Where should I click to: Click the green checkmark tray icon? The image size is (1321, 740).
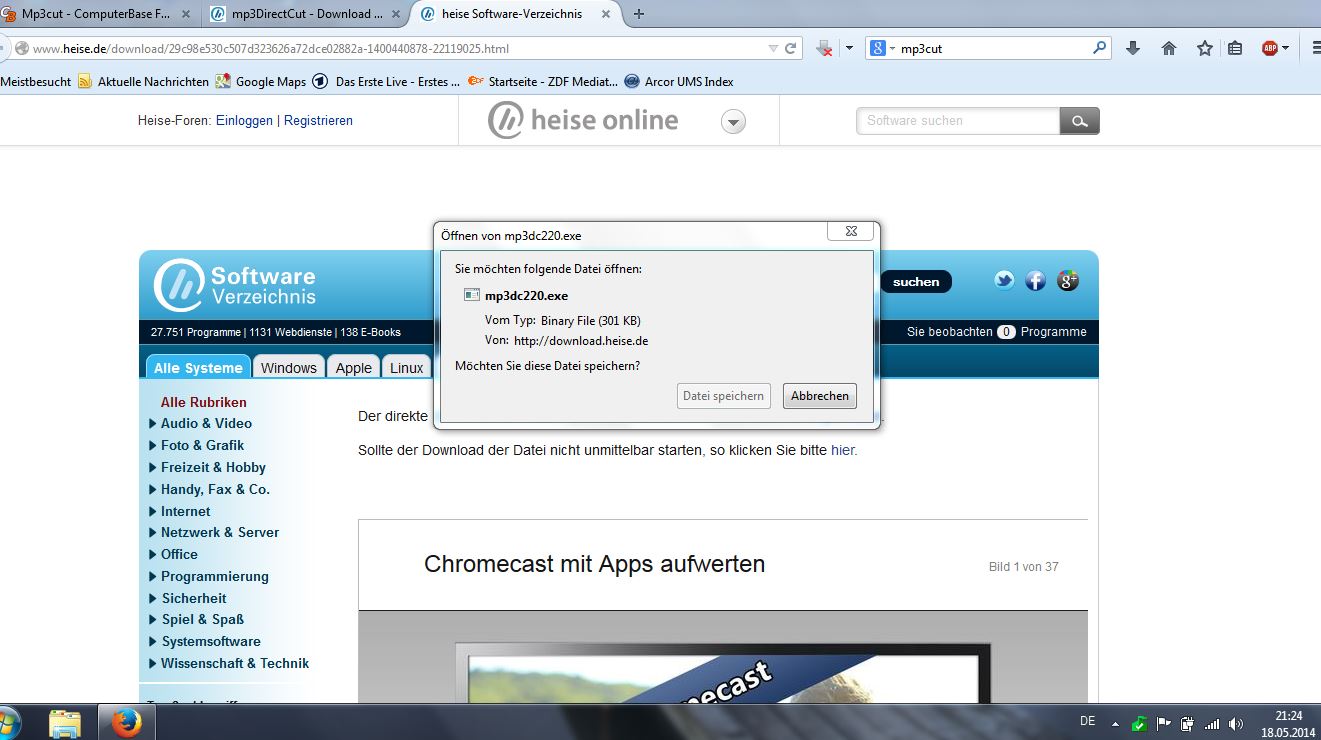1140,723
